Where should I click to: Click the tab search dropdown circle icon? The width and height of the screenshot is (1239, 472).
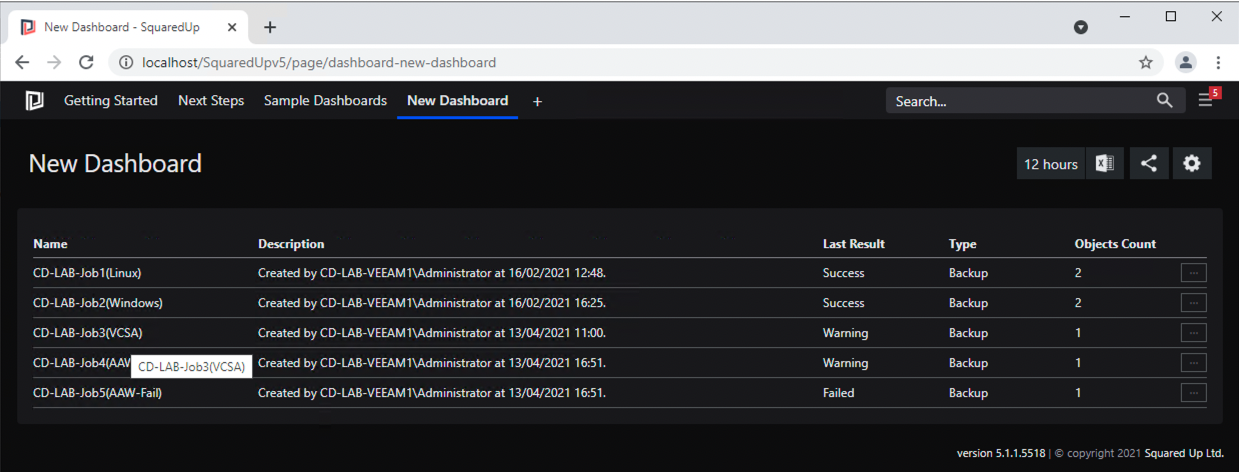point(1081,27)
